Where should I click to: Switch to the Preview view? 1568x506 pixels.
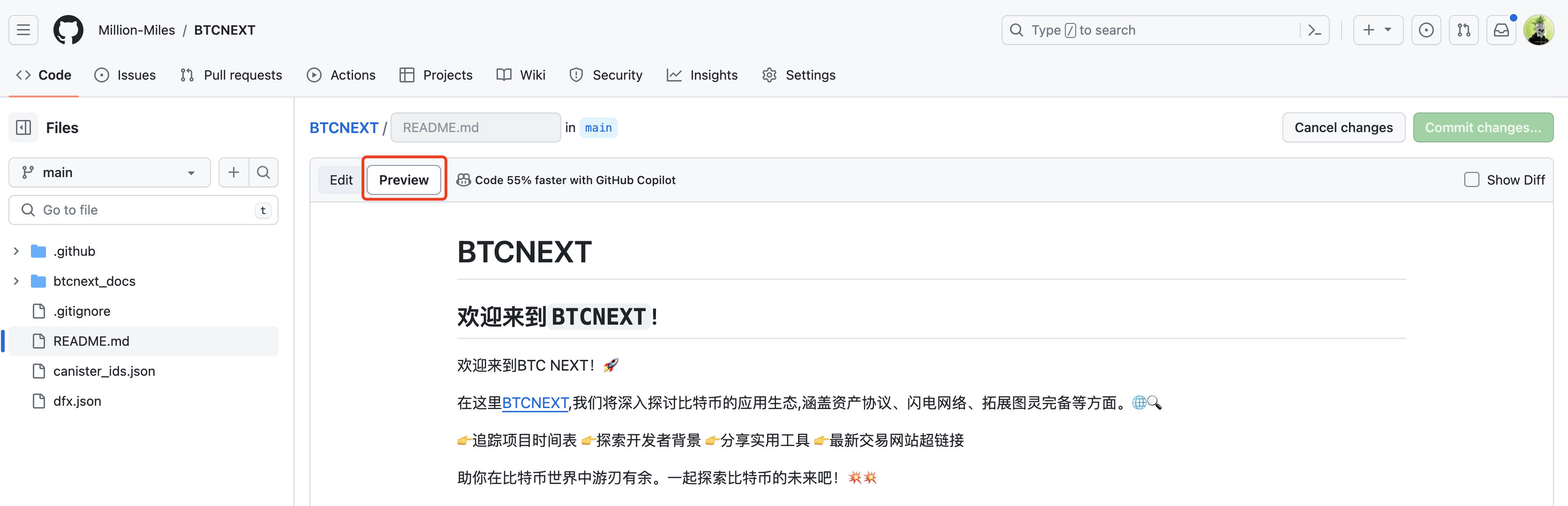point(404,180)
